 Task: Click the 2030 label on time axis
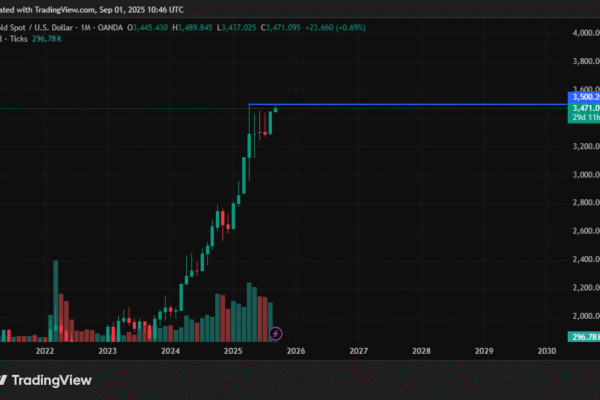point(547,352)
